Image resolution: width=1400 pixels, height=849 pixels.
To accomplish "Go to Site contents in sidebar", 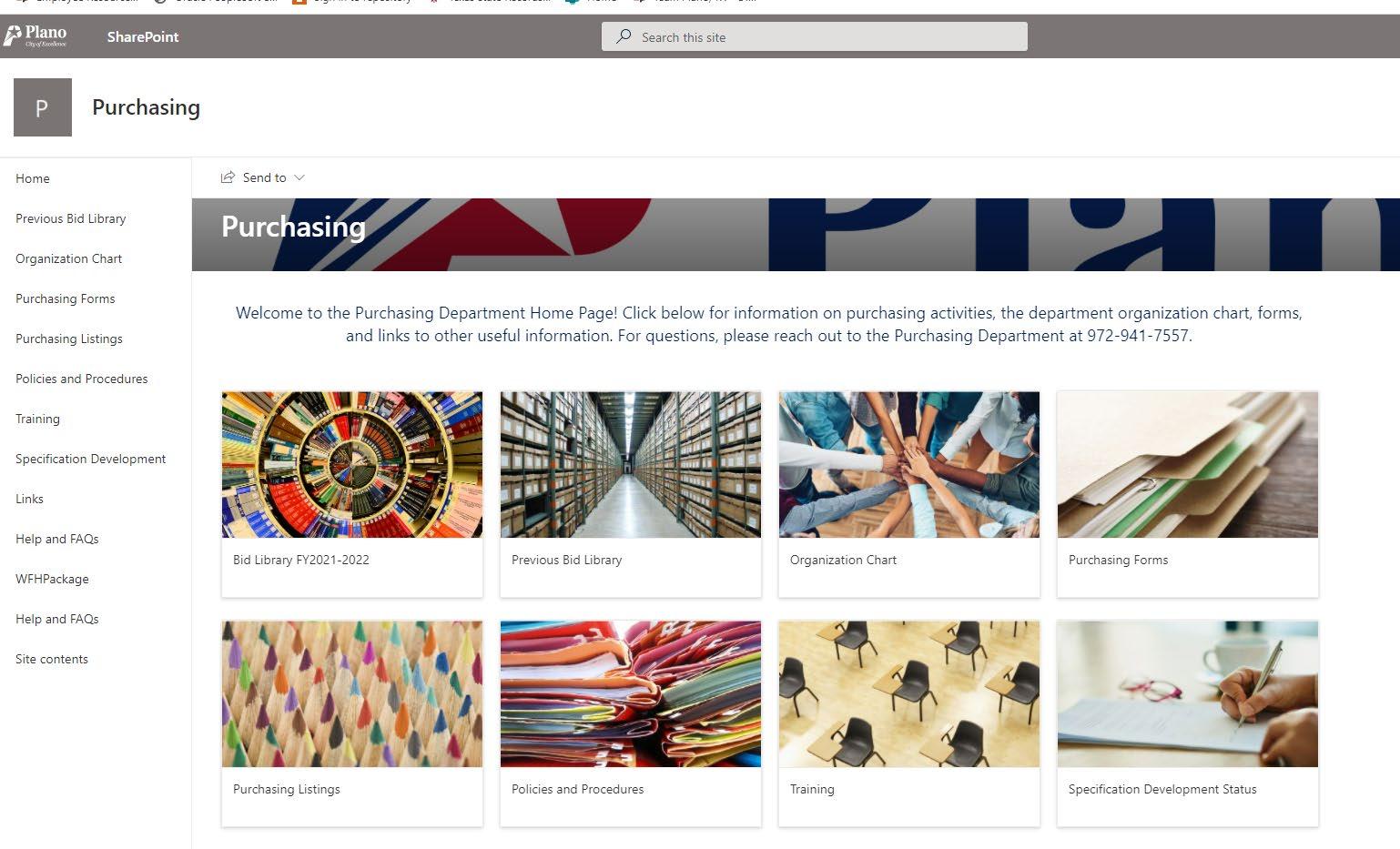I will [52, 659].
